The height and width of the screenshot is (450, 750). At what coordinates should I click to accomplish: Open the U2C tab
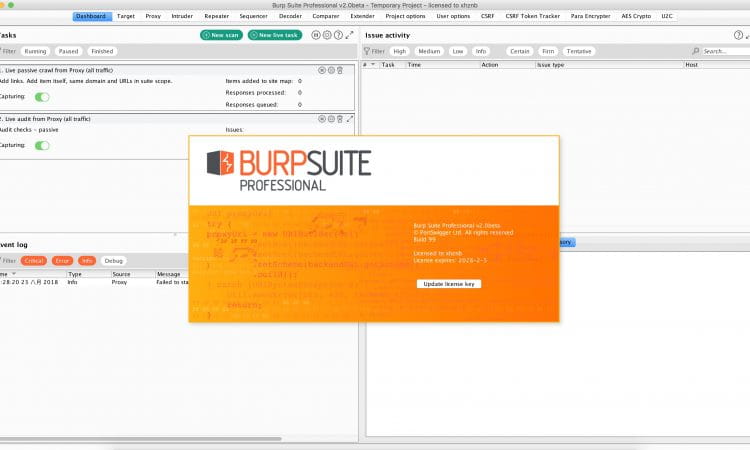667,16
